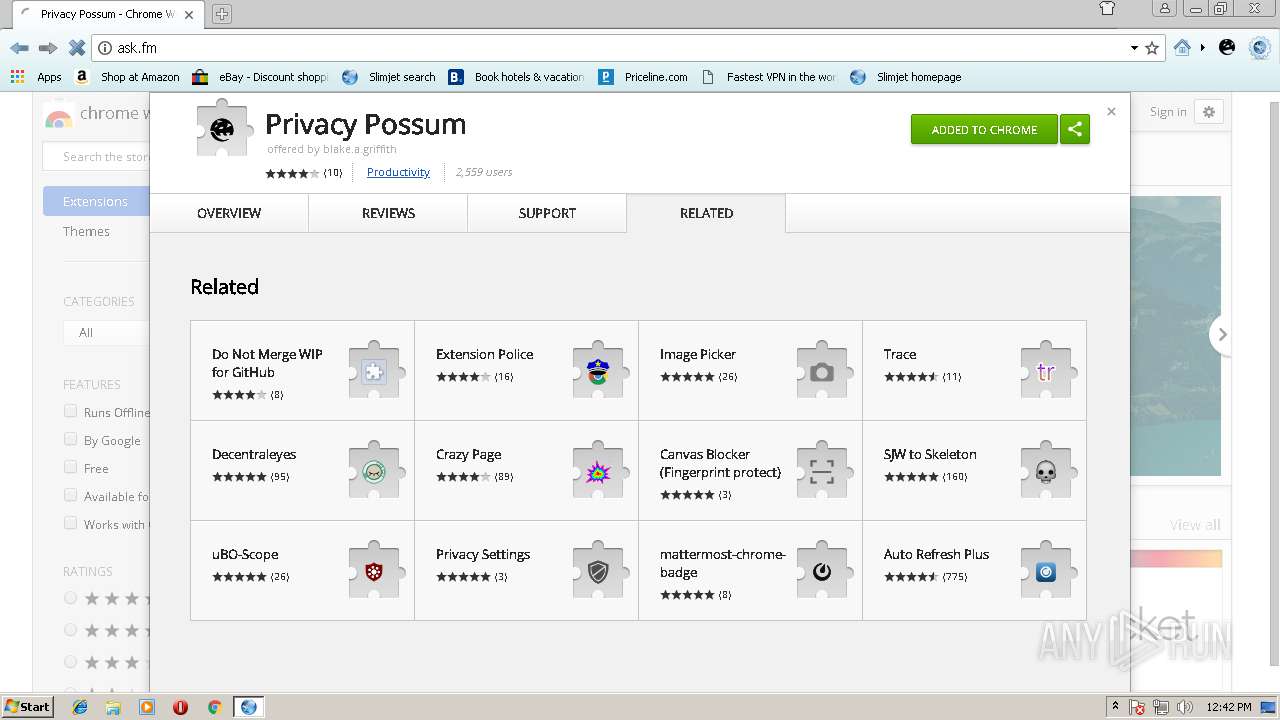The width and height of the screenshot is (1280, 720).
Task: Click the Added to Chrome button
Action: [x=984, y=129]
